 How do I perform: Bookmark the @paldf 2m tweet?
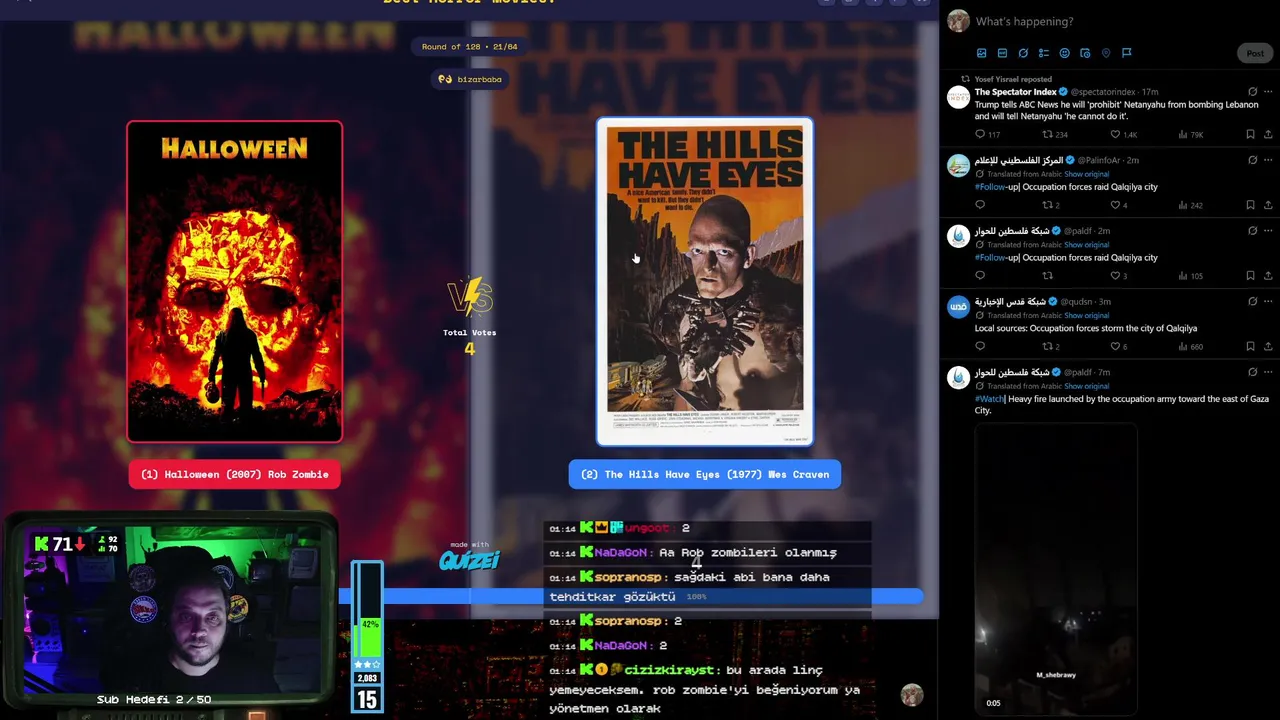click(x=1250, y=276)
